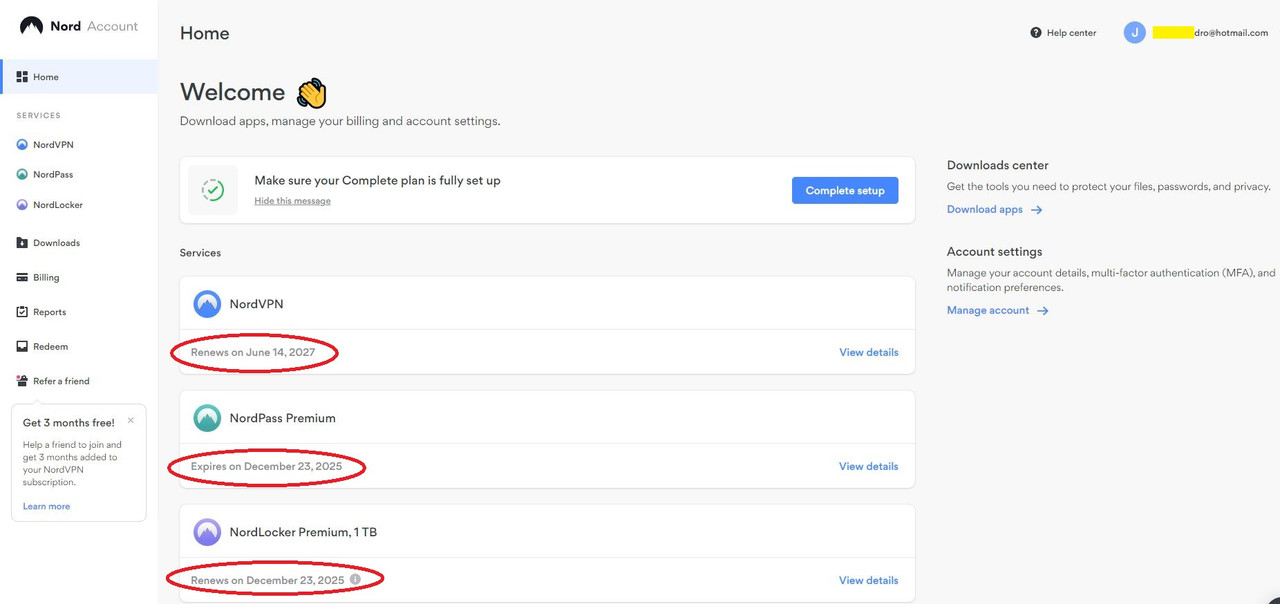Click the Account settings heading
Image resolution: width=1280 pixels, height=604 pixels.
click(x=994, y=252)
